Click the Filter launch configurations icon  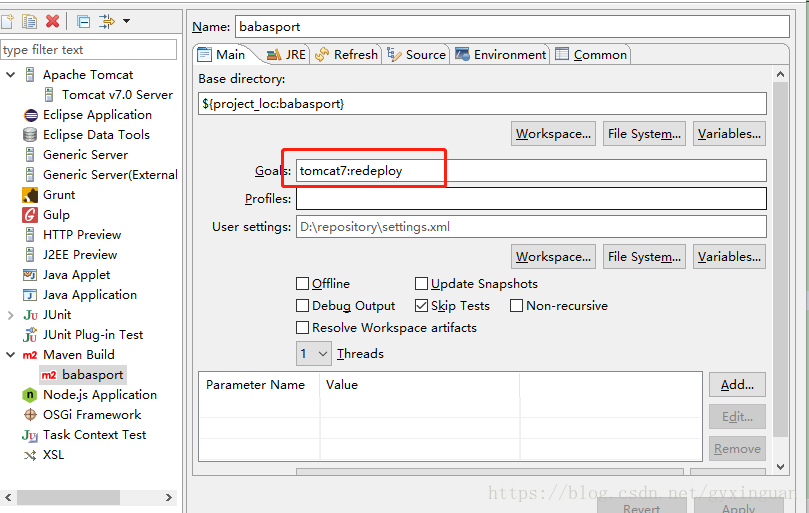107,22
